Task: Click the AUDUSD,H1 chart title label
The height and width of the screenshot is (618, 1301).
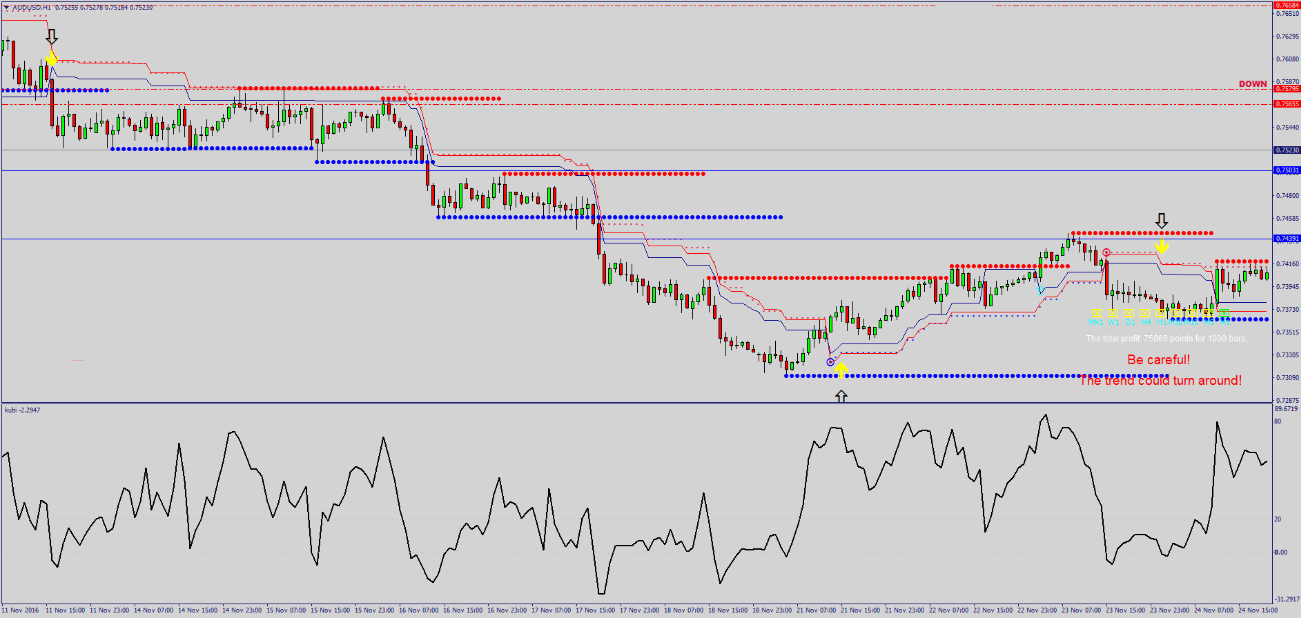Action: pyautogui.click(x=33, y=7)
